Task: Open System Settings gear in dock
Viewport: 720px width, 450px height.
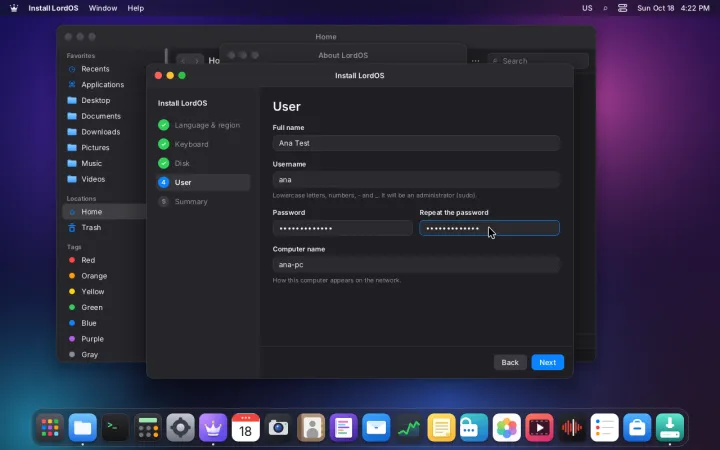Action: pyautogui.click(x=180, y=428)
